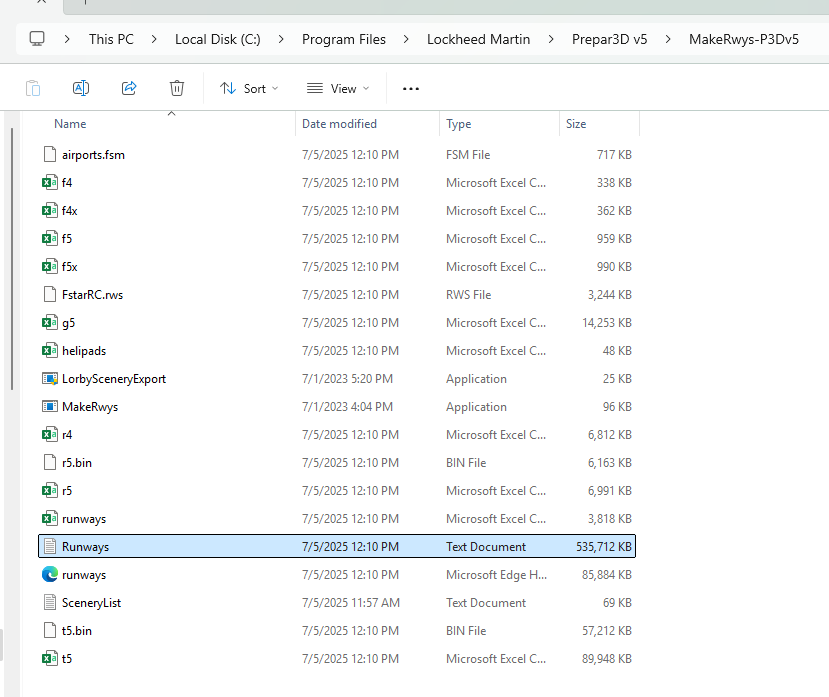The height and width of the screenshot is (697, 829).
Task: Click the 6,812 KB size value
Action: (610, 435)
